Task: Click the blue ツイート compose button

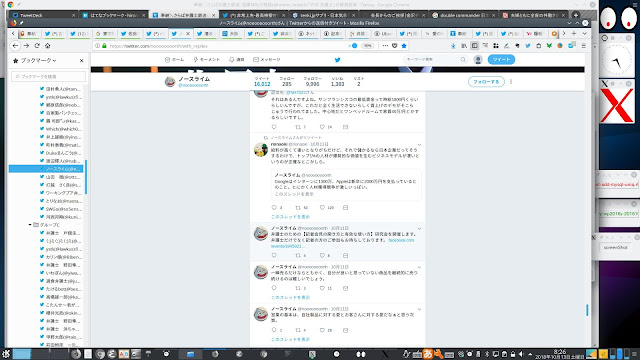Action: tap(501, 60)
